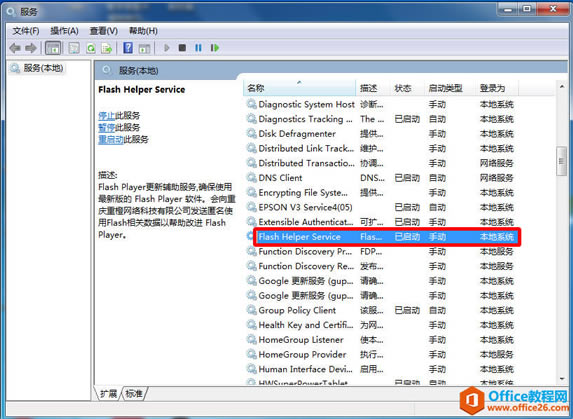The height and width of the screenshot is (419, 573).
Task: Select the Group Policy Client service
Action: pyautogui.click(x=382, y=310)
